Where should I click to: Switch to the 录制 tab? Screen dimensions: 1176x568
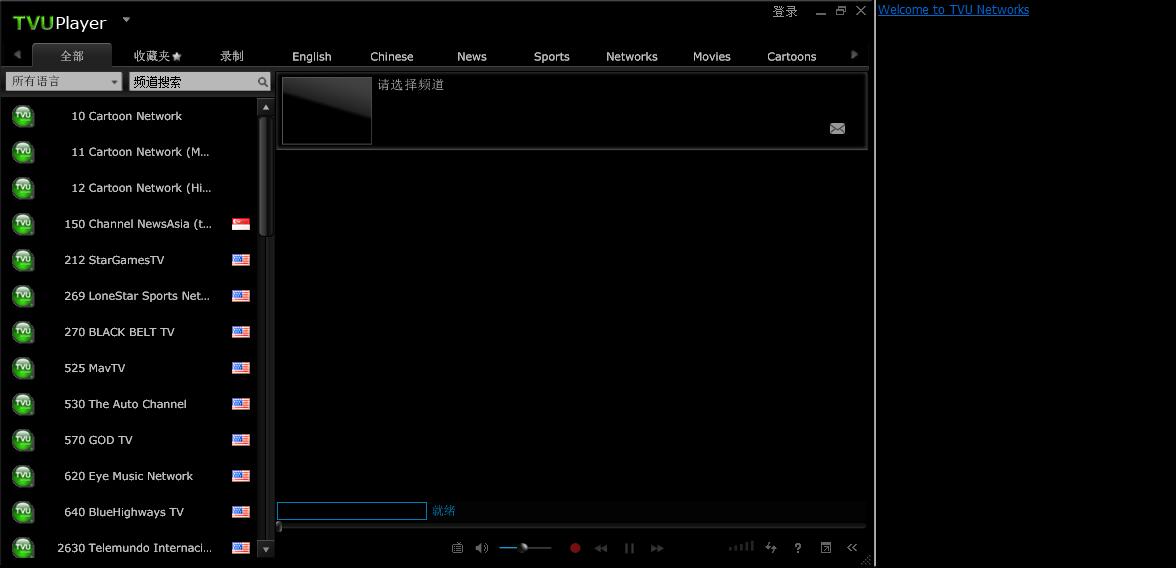pos(232,56)
